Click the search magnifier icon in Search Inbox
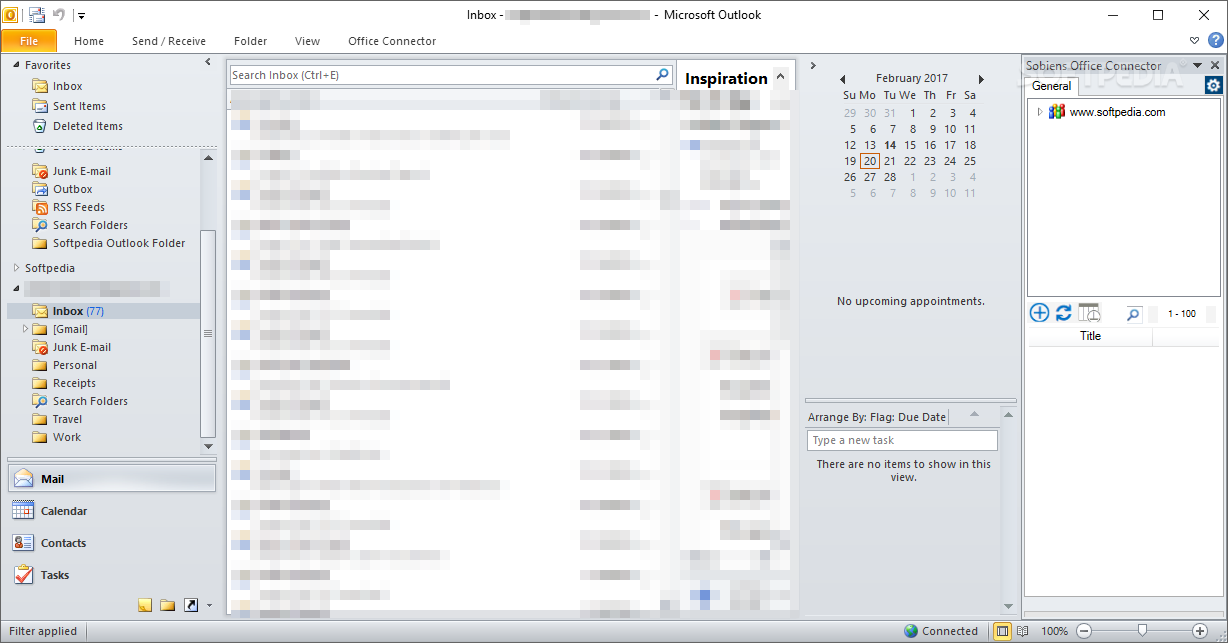This screenshot has height=643, width=1228. pos(662,74)
